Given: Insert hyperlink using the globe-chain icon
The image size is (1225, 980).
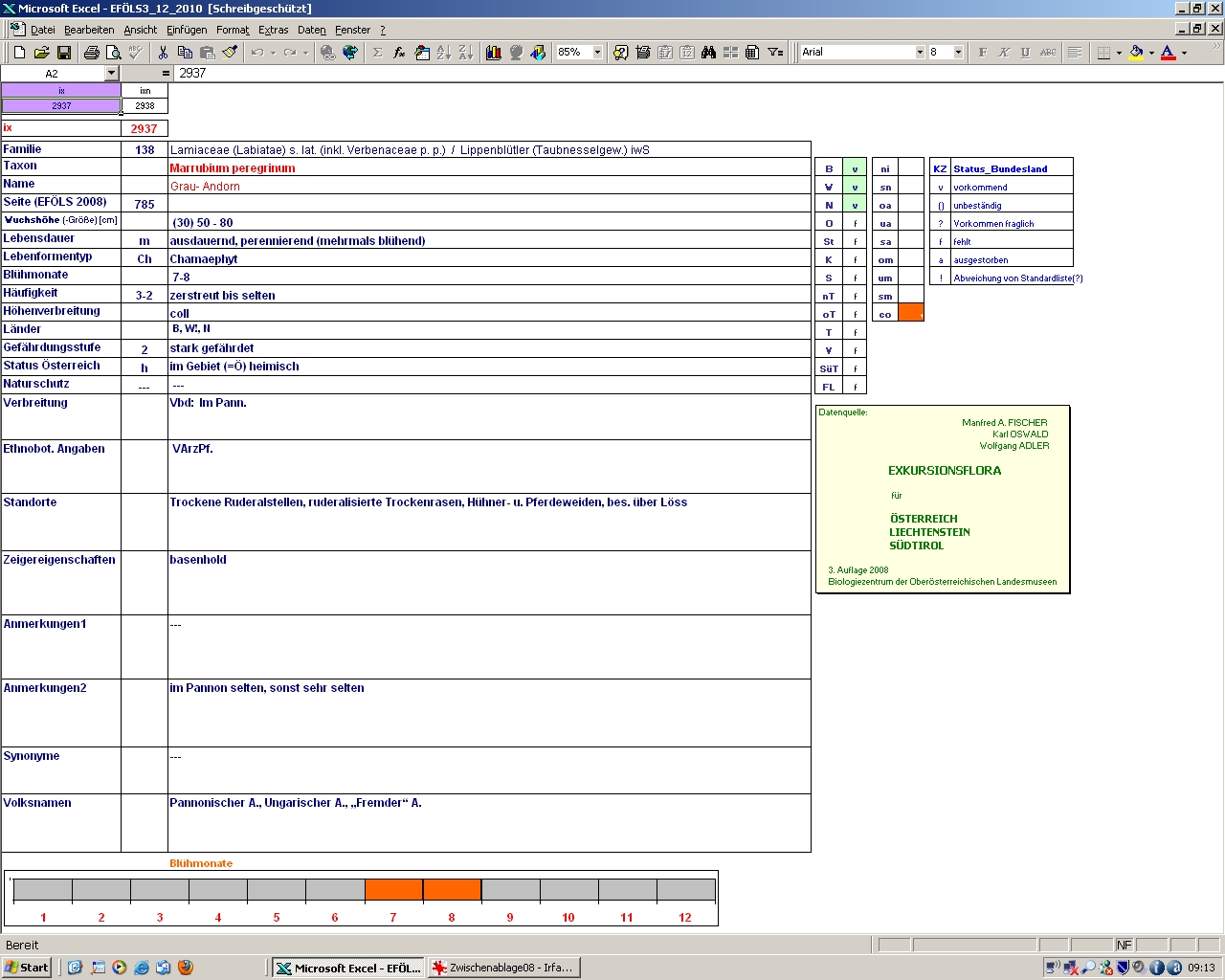Looking at the screenshot, I should [x=327, y=53].
